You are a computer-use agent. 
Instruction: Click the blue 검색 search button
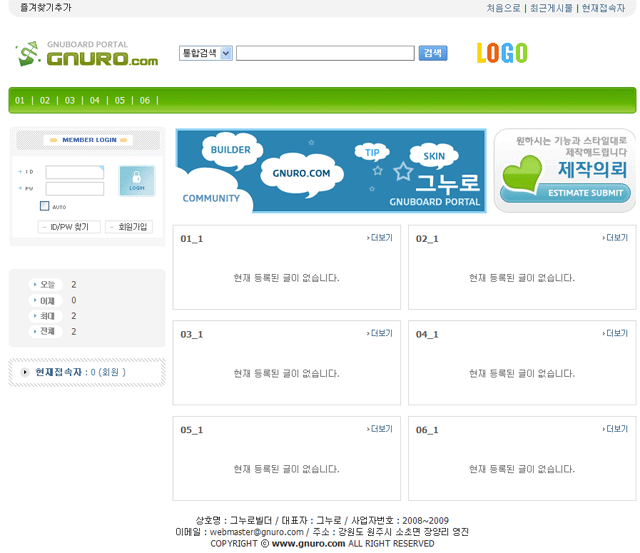point(433,53)
